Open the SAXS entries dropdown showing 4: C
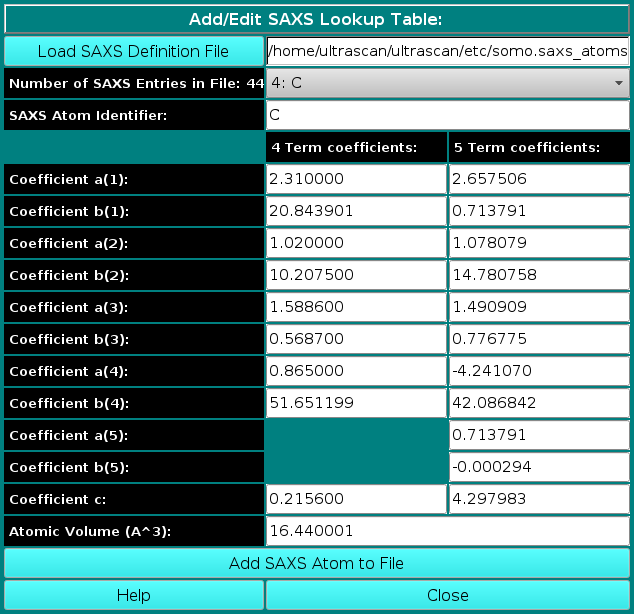Viewport: 634px width, 614px height. pos(447,84)
